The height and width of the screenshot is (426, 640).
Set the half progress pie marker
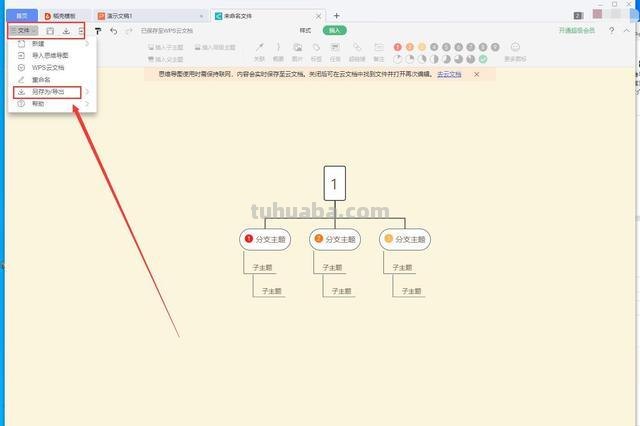(434, 59)
